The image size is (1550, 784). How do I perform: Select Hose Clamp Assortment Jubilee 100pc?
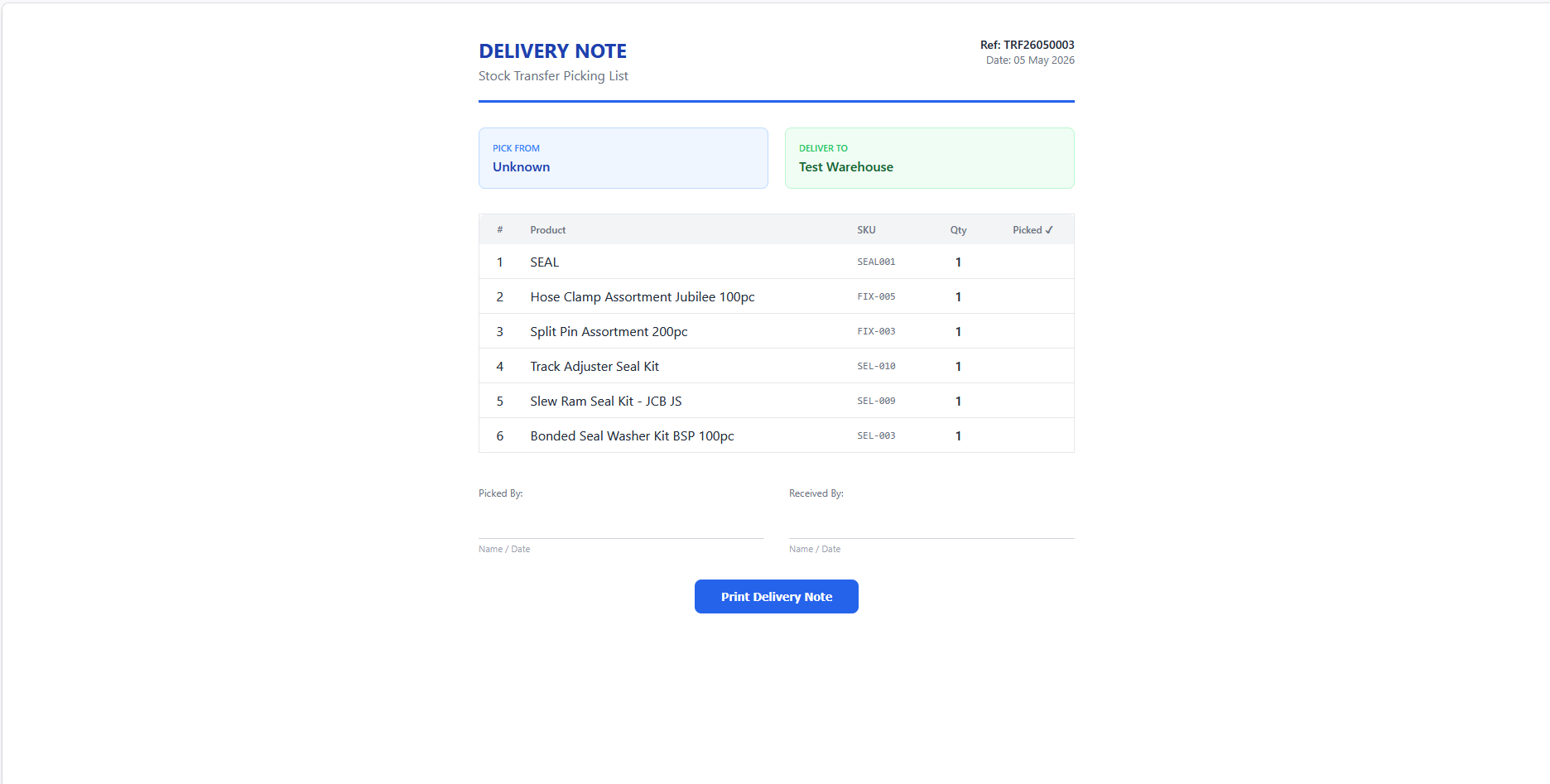coord(642,297)
